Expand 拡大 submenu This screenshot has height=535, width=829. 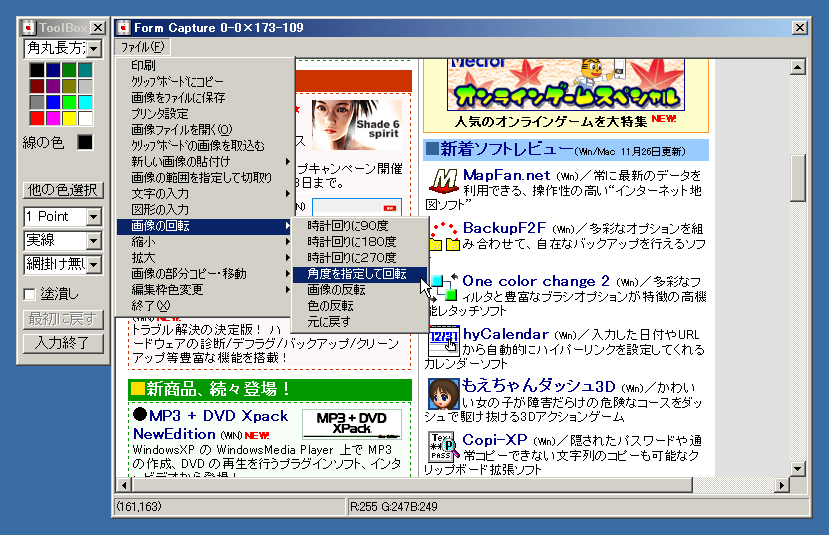[205, 258]
